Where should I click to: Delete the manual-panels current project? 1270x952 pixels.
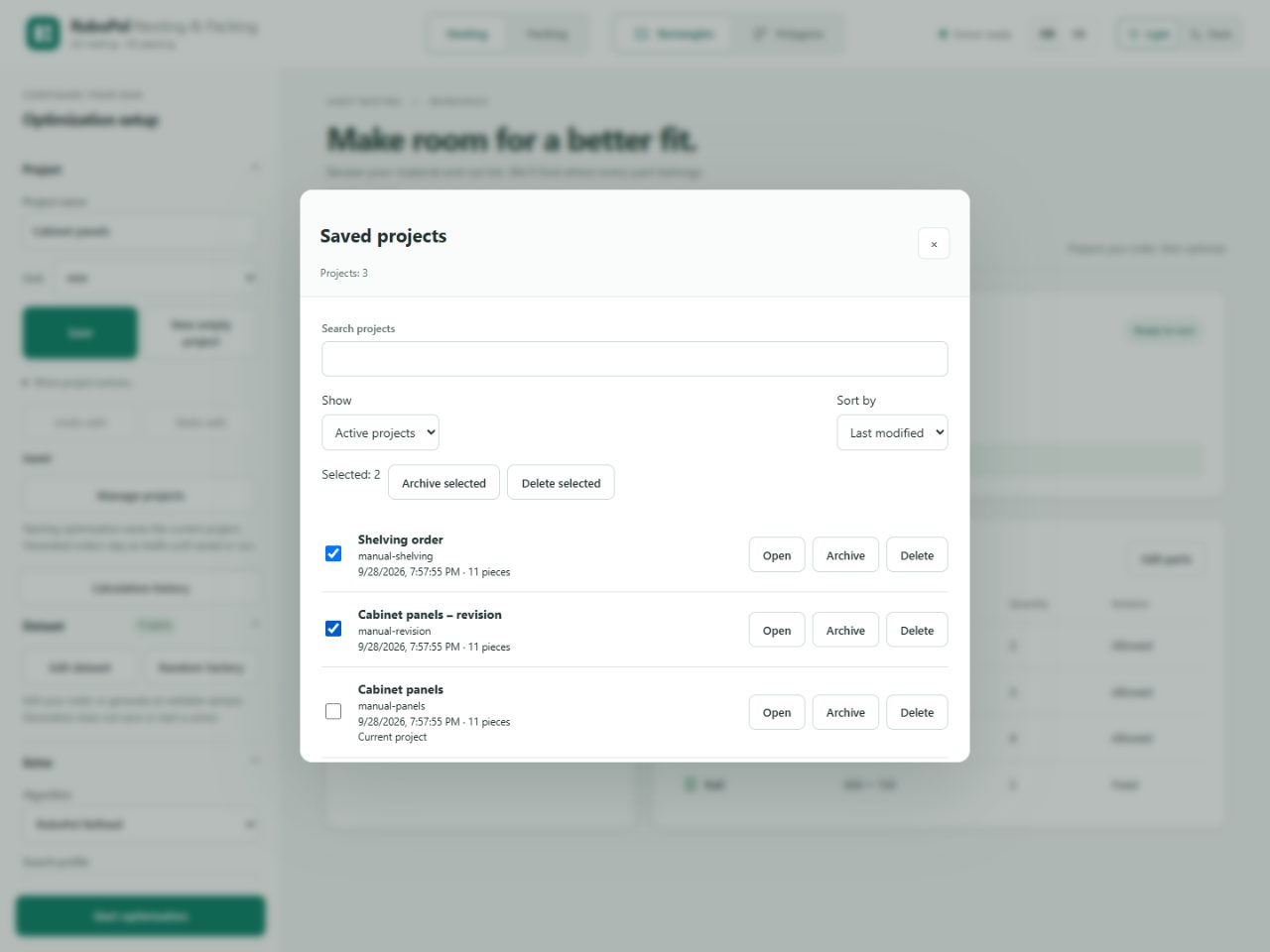click(917, 712)
